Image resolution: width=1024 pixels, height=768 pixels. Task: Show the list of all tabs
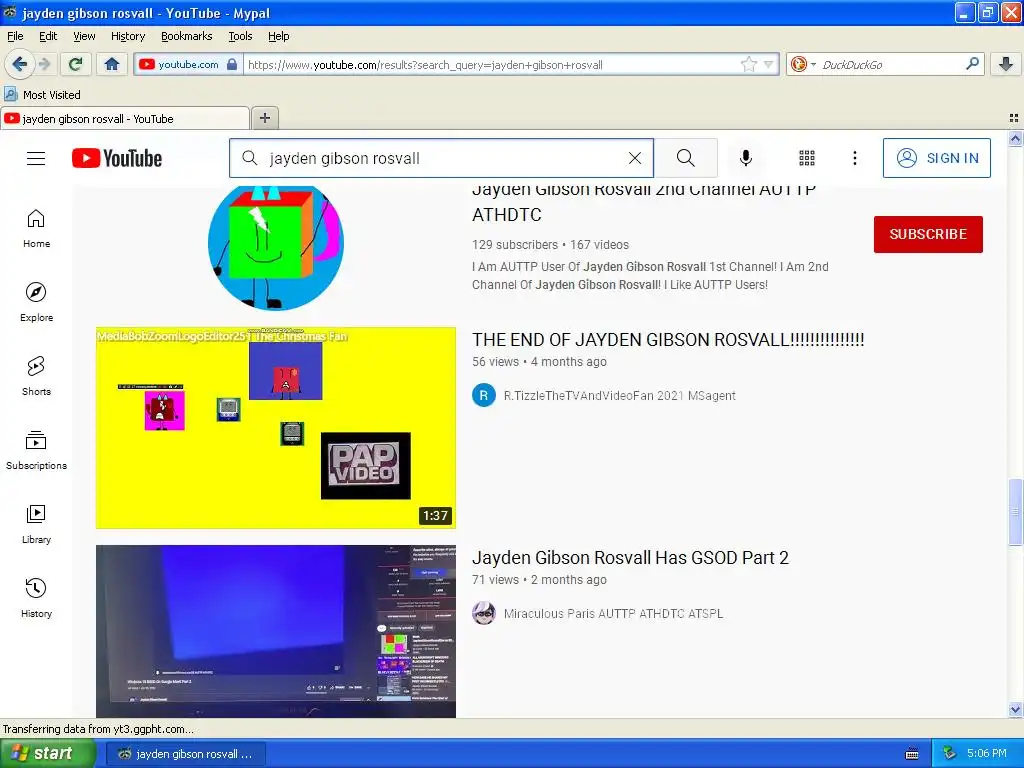(x=1014, y=118)
